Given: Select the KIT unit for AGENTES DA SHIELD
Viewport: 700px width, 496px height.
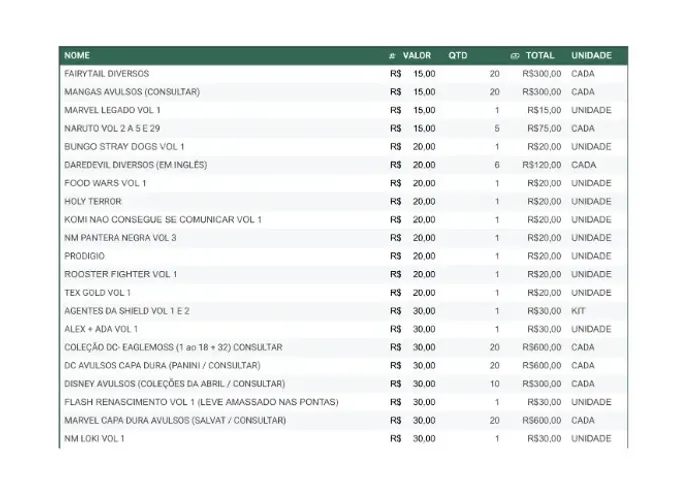Looking at the screenshot, I should (x=578, y=311).
